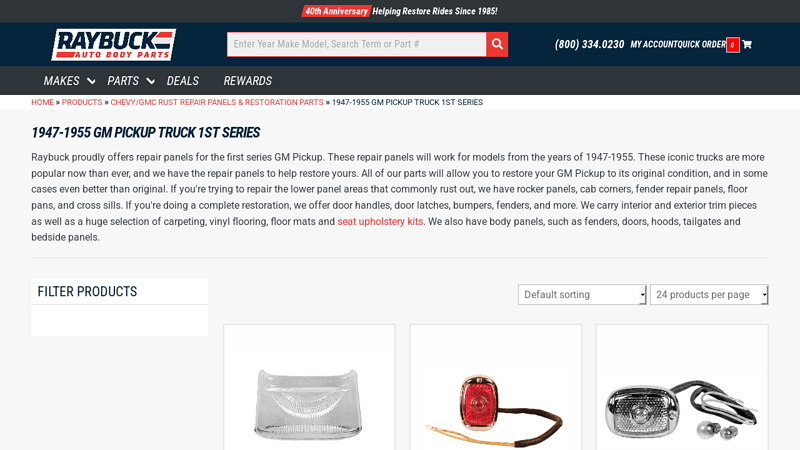800x450 pixels.
Task: Expand the PARTS menu chevron
Action: click(x=151, y=81)
